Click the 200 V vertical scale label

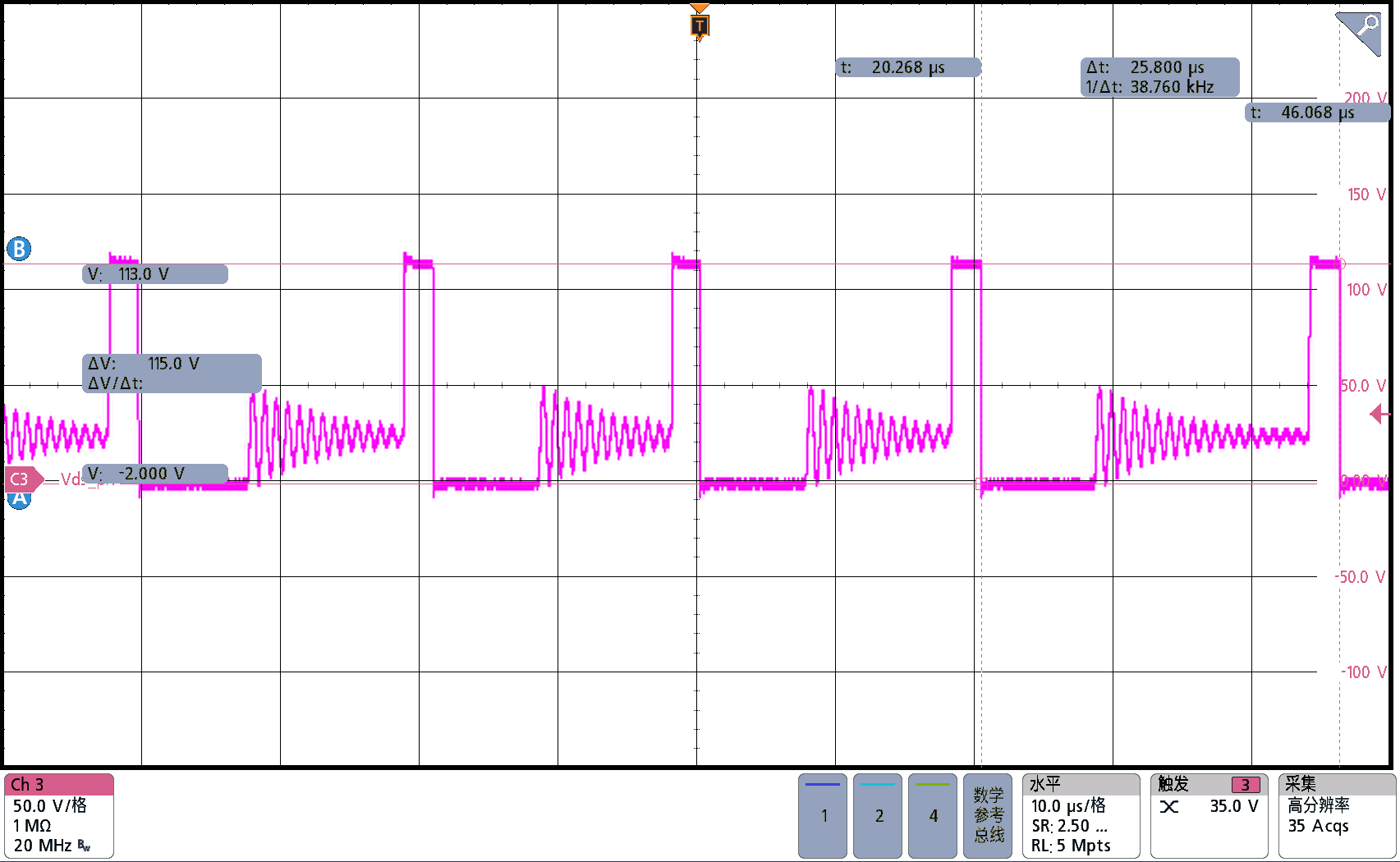[x=1365, y=97]
